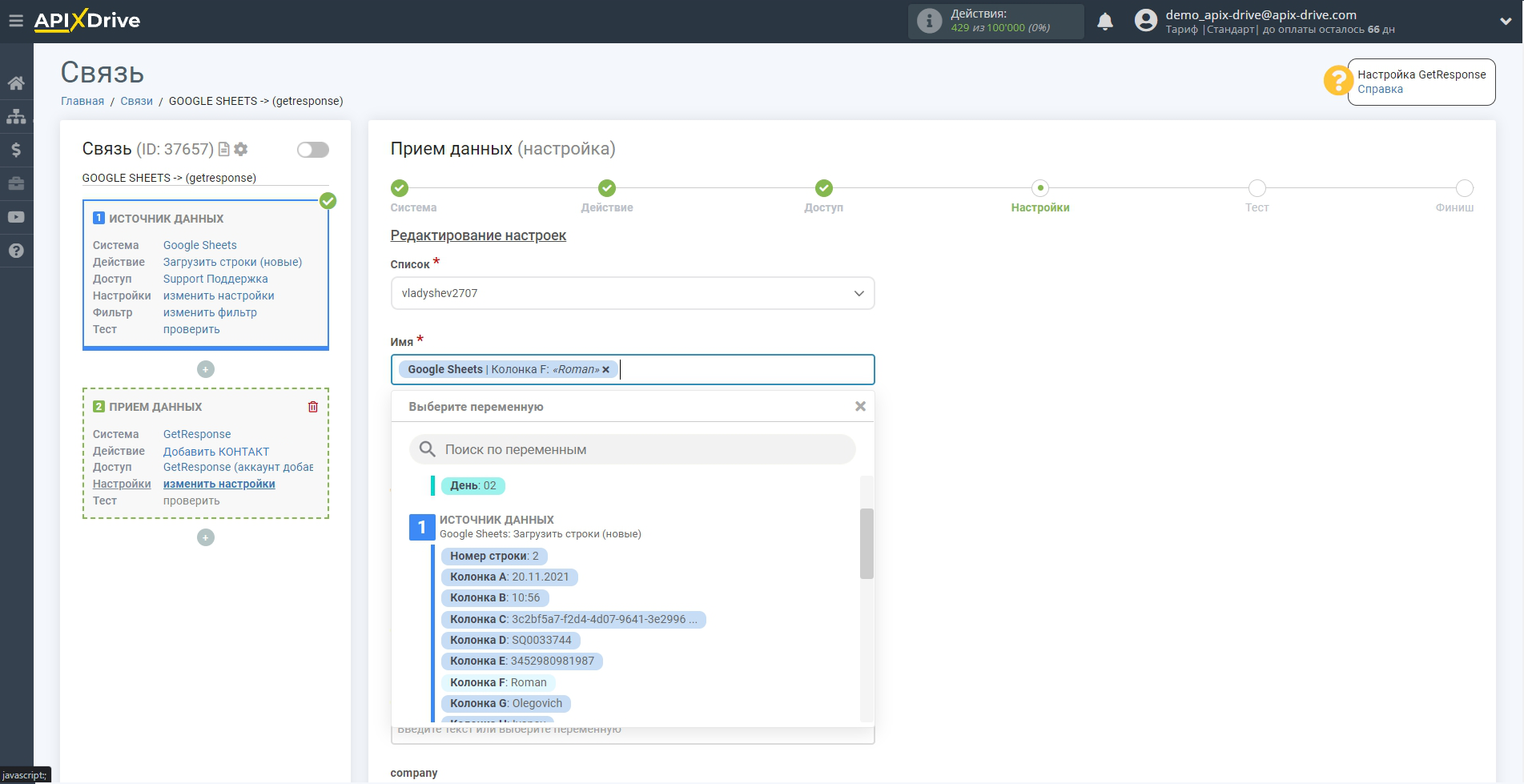1524x784 pixels.
Task: Open the Список dropdown vladyshev2707
Action: point(633,293)
